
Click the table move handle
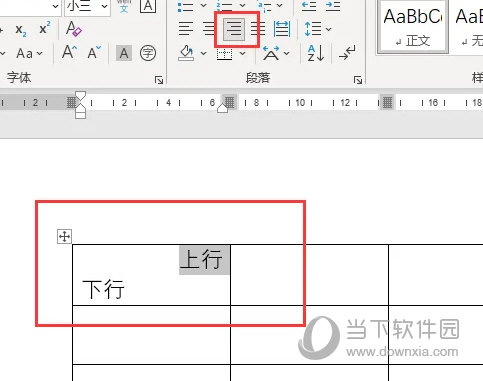pos(64,237)
